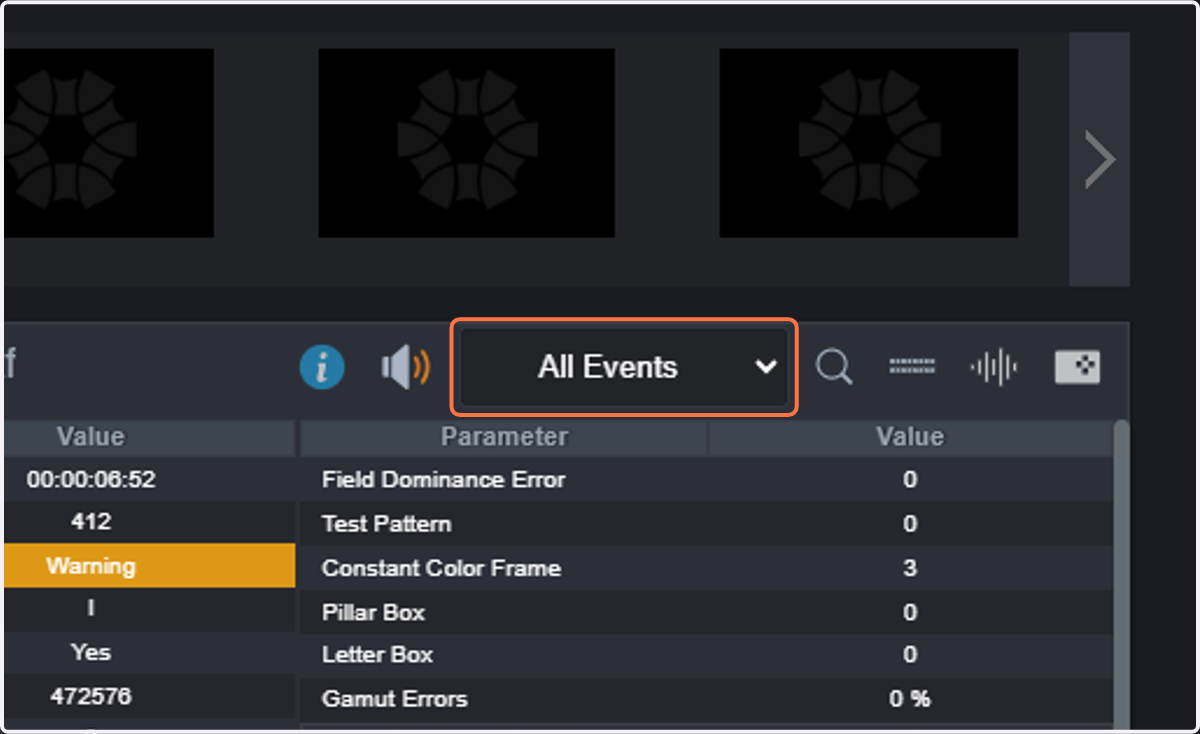Click the dotted lines captions icon
The width and height of the screenshot is (1200, 734).
[x=912, y=367]
